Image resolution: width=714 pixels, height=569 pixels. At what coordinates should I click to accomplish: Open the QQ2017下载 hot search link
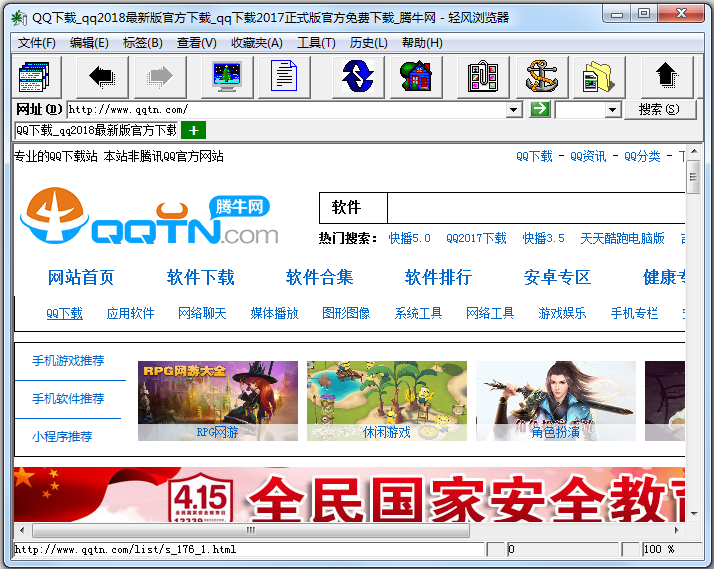point(476,238)
